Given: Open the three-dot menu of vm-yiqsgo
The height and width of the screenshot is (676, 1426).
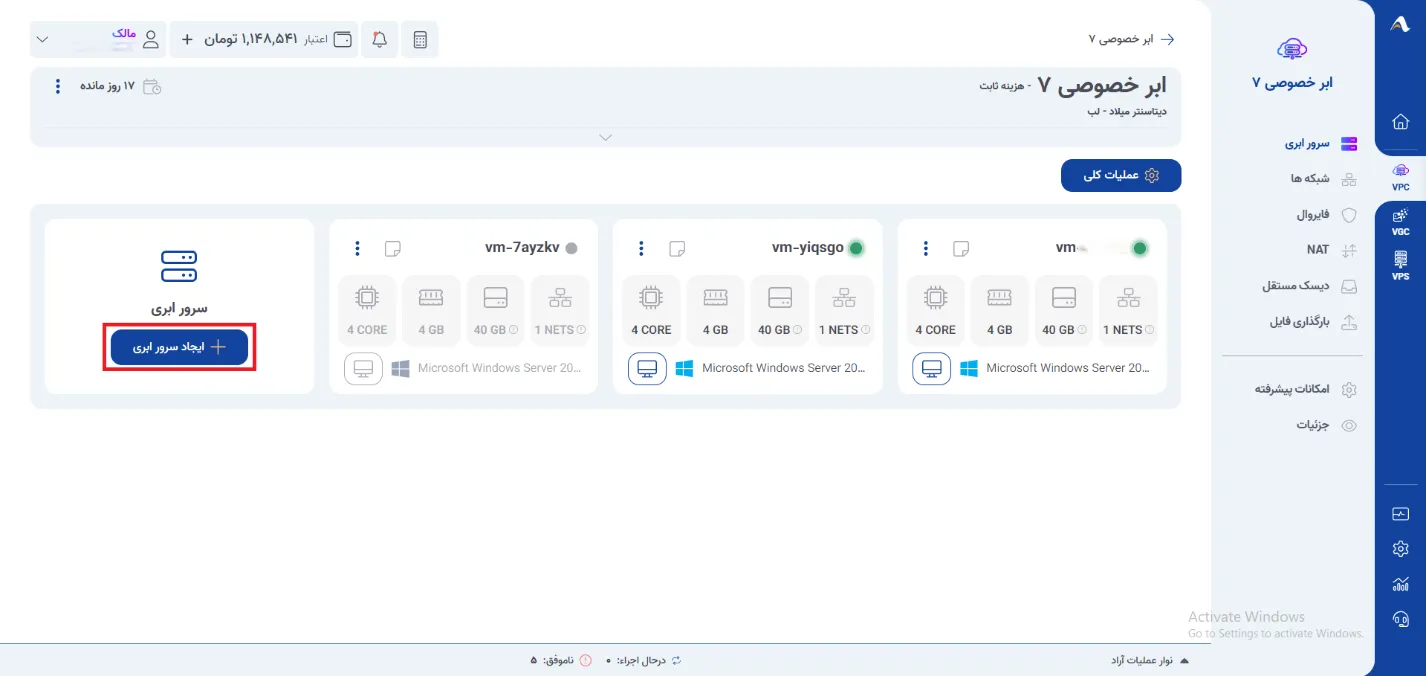Looking at the screenshot, I should coord(642,248).
